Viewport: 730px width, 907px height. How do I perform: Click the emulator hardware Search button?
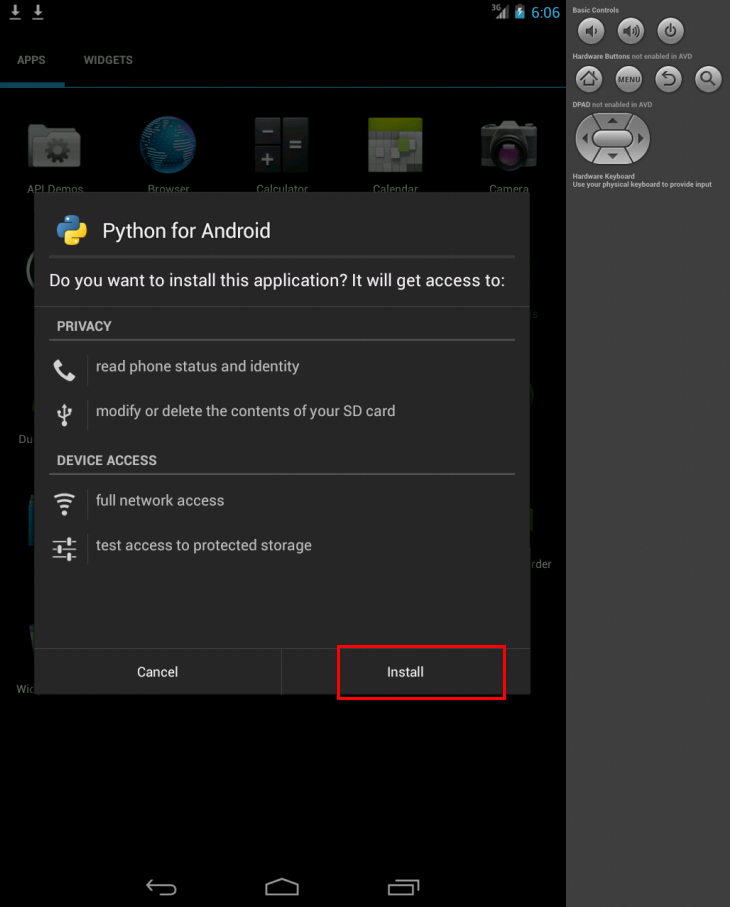[708, 79]
